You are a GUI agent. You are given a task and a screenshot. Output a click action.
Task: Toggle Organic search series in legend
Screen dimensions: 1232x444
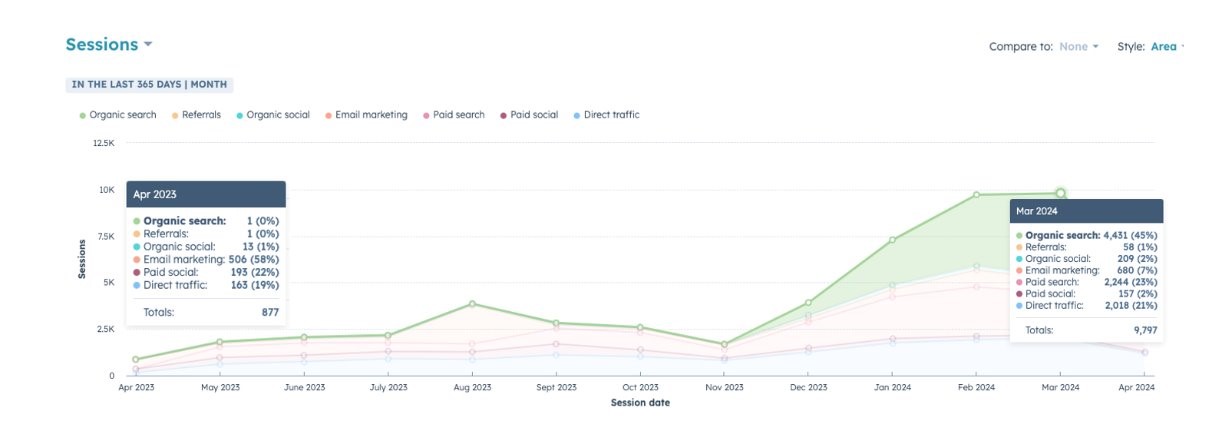pyautogui.click(x=122, y=115)
